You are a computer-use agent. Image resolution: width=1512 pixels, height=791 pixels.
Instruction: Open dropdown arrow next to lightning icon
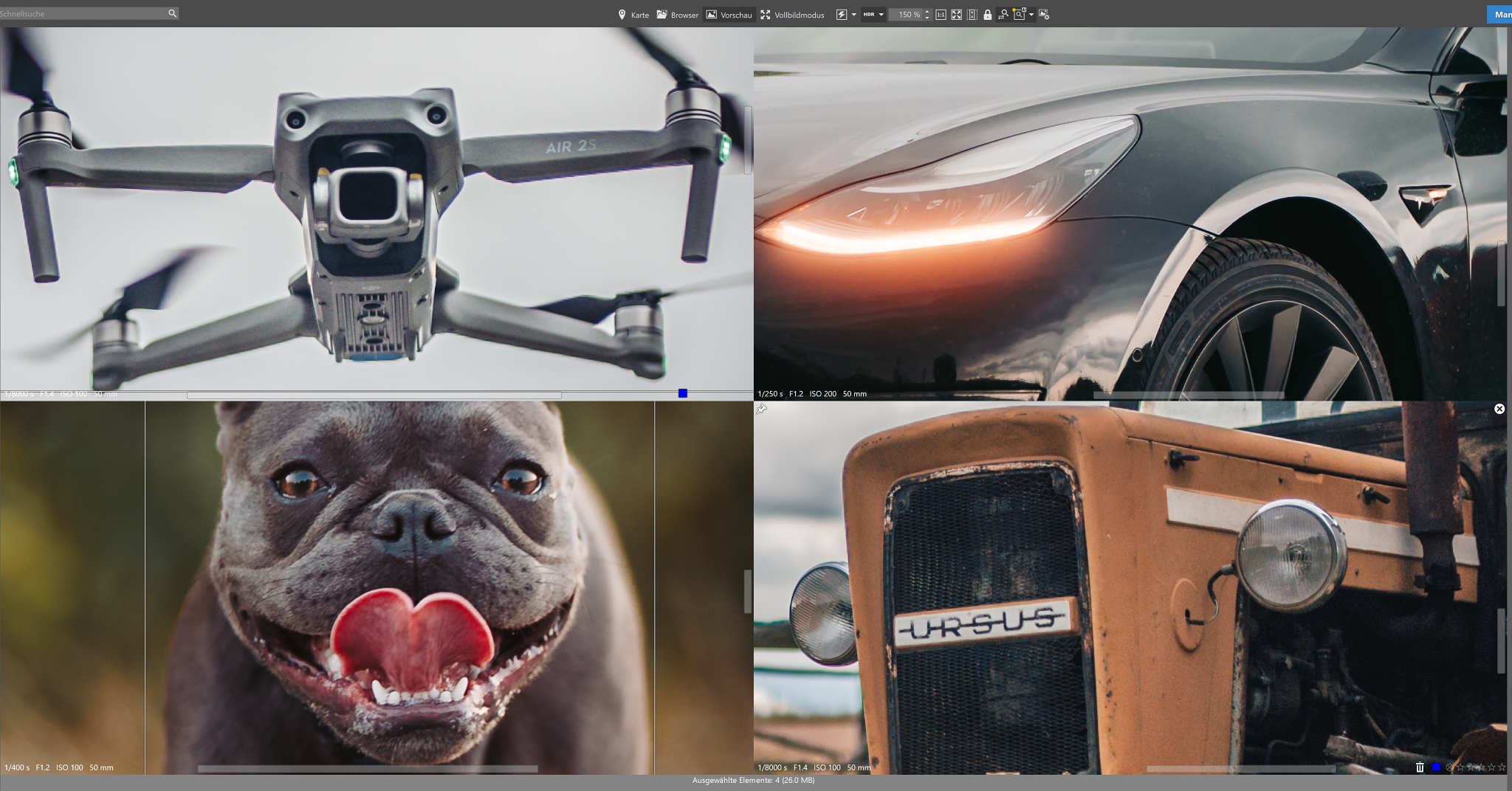pyautogui.click(x=853, y=15)
